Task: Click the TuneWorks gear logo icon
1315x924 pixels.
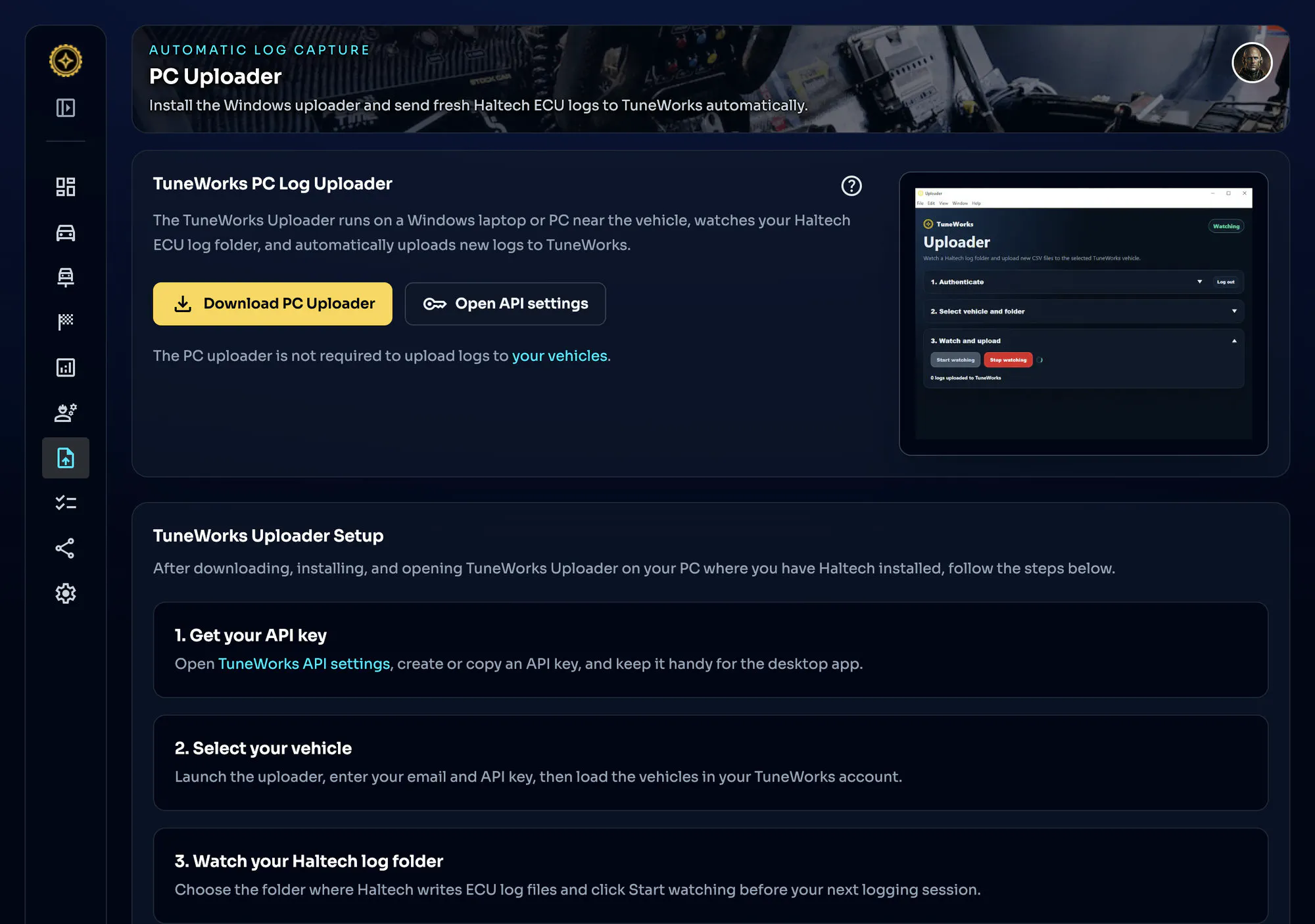Action: pyautogui.click(x=66, y=60)
